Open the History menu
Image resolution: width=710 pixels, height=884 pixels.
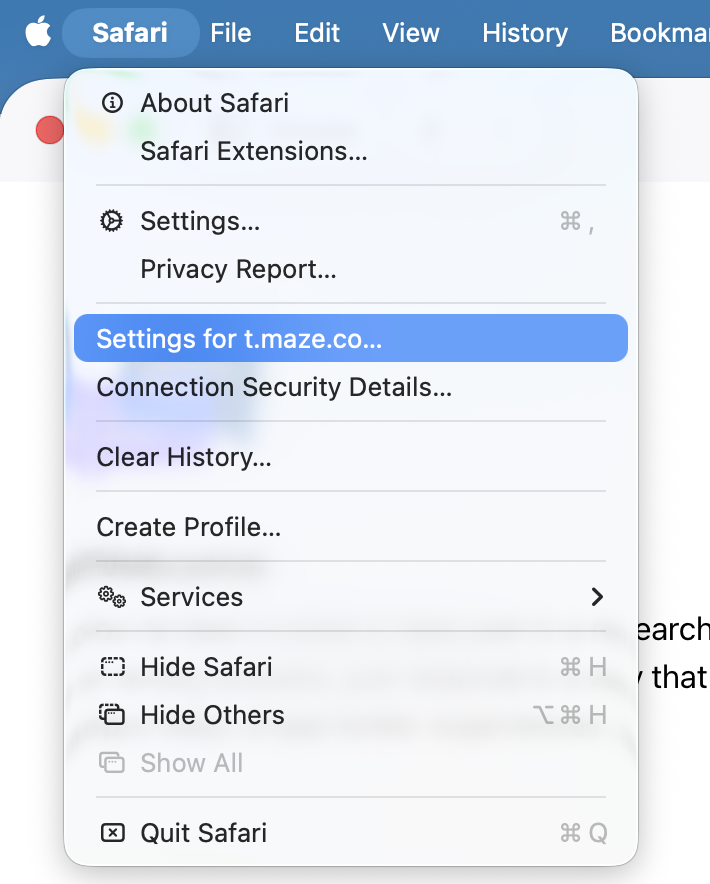pos(525,33)
